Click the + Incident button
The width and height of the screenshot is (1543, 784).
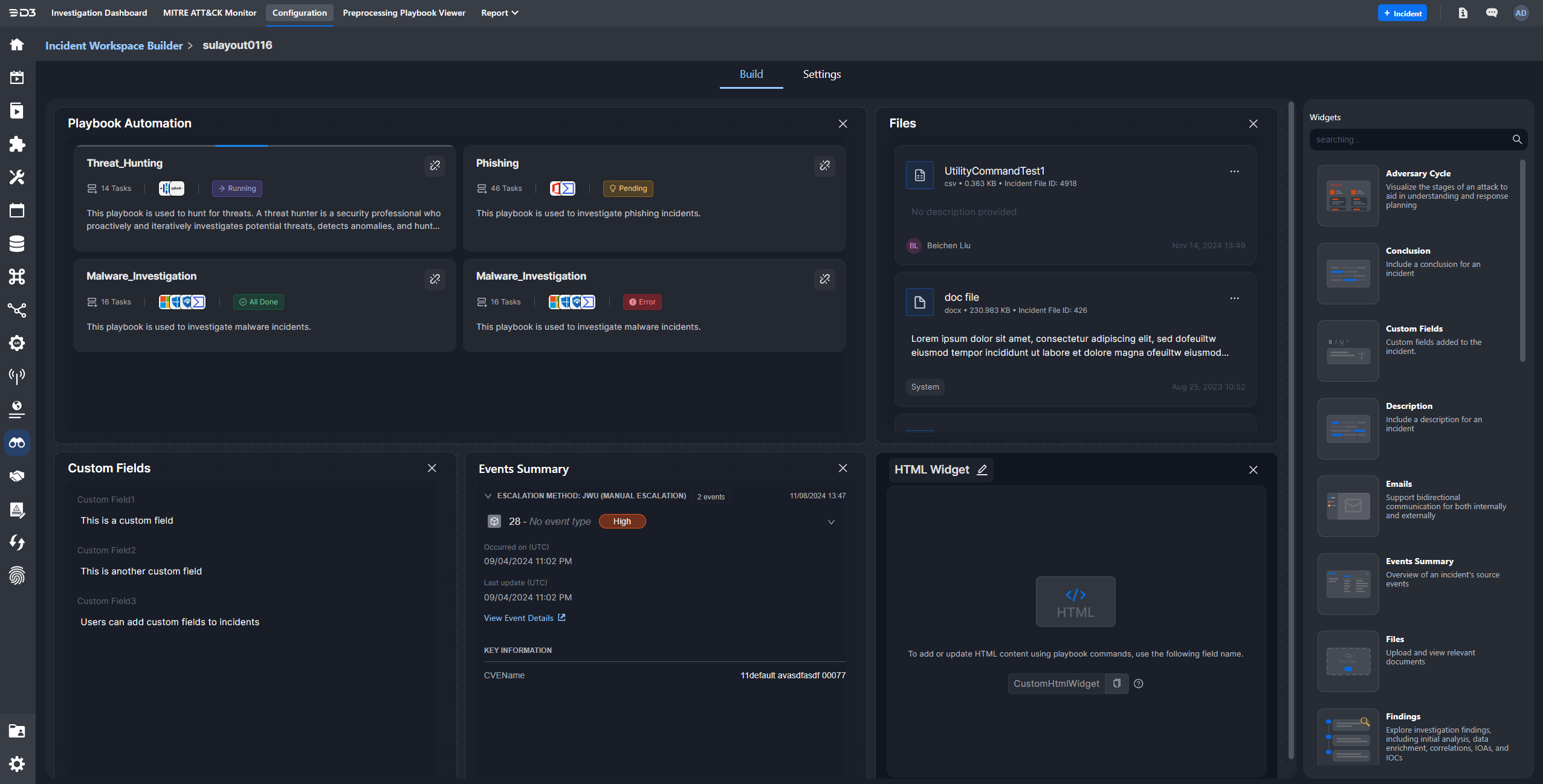1402,12
